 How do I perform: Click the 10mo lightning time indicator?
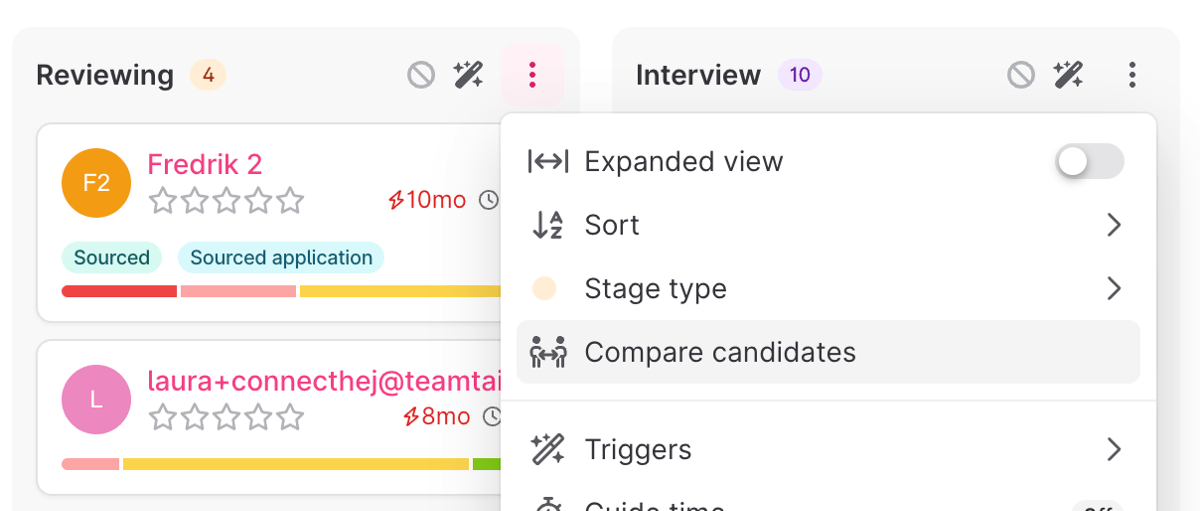click(427, 200)
